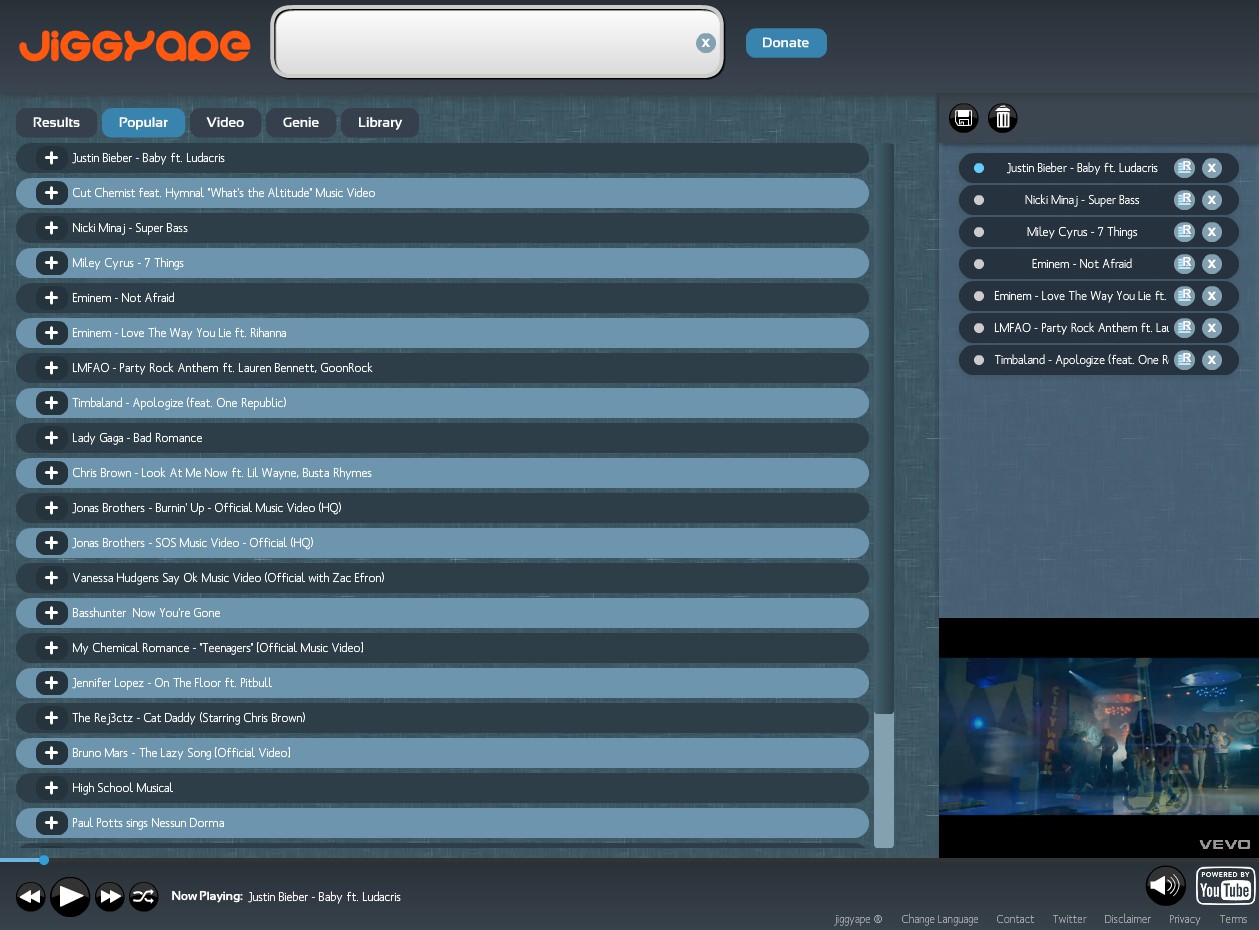Add Jonas Brothers - Burnin' Up to playlist
This screenshot has height=930, width=1259.
(x=51, y=508)
